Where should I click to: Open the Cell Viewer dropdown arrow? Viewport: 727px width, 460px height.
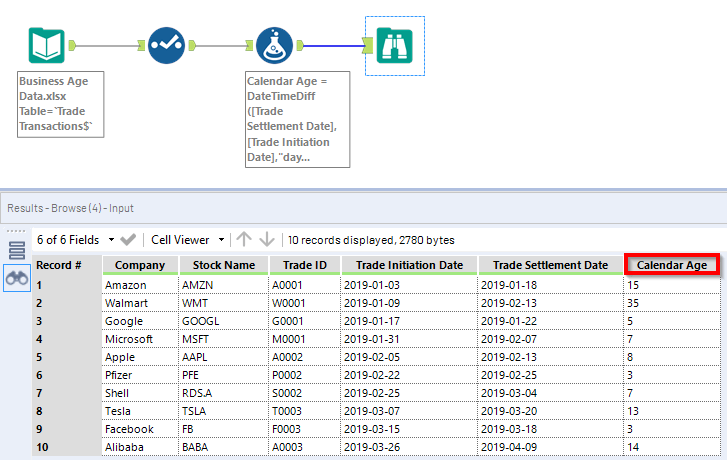point(222,240)
